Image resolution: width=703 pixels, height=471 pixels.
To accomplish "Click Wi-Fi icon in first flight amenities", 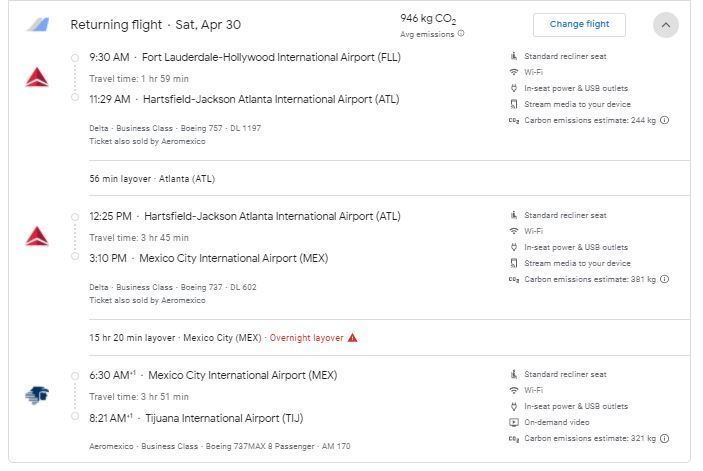I will (514, 72).
